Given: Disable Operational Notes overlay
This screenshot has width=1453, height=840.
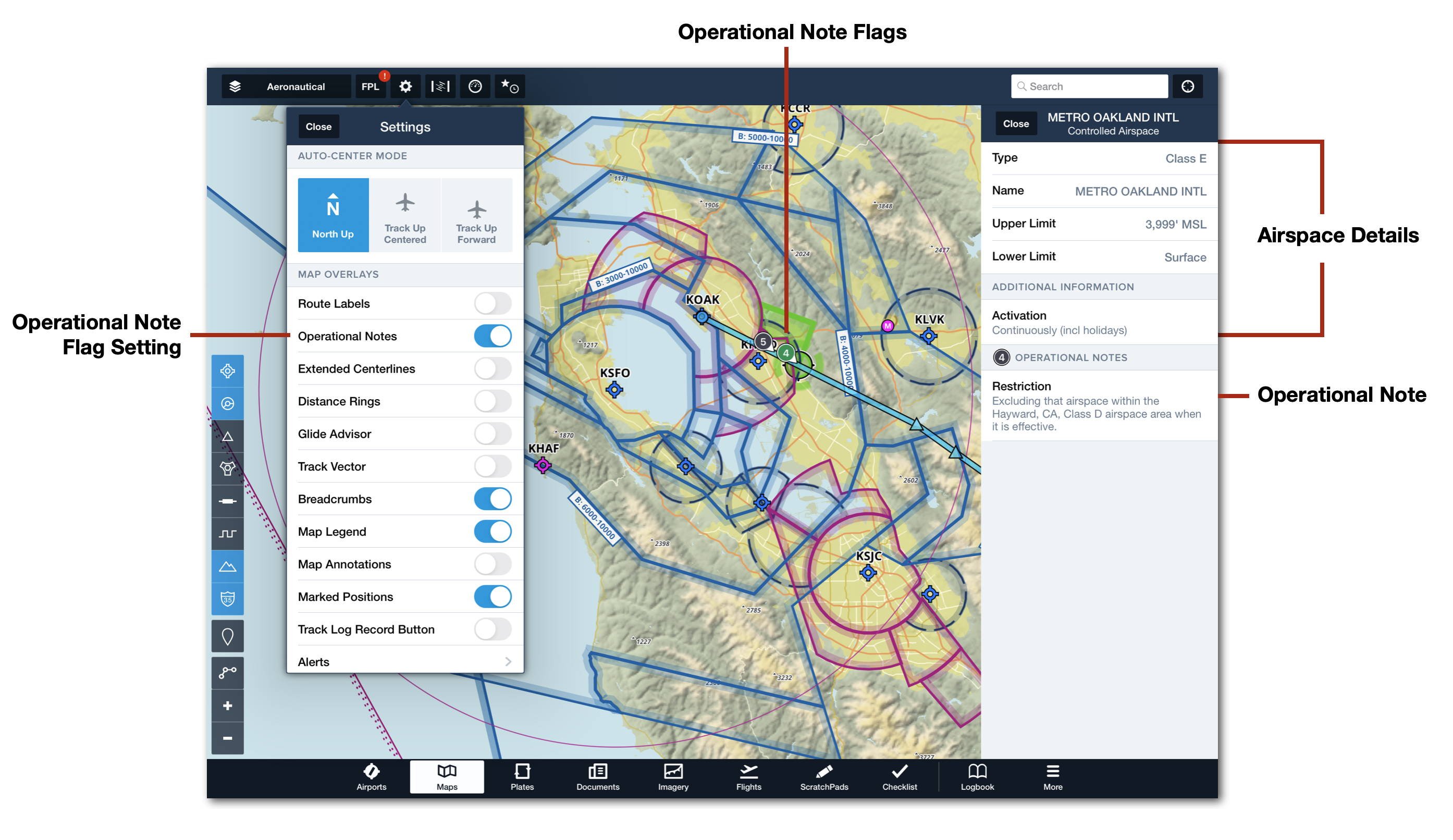Looking at the screenshot, I should [x=492, y=336].
